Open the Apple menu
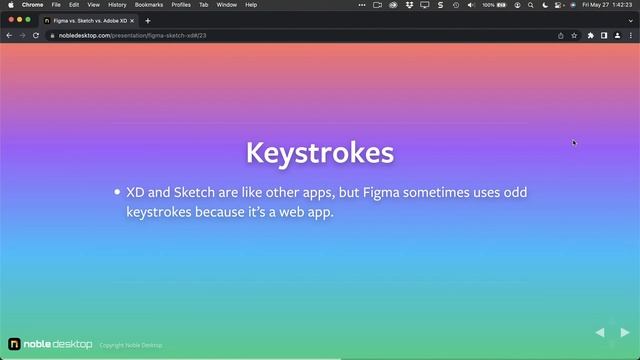This screenshot has height=360, width=640. [x=11, y=5]
